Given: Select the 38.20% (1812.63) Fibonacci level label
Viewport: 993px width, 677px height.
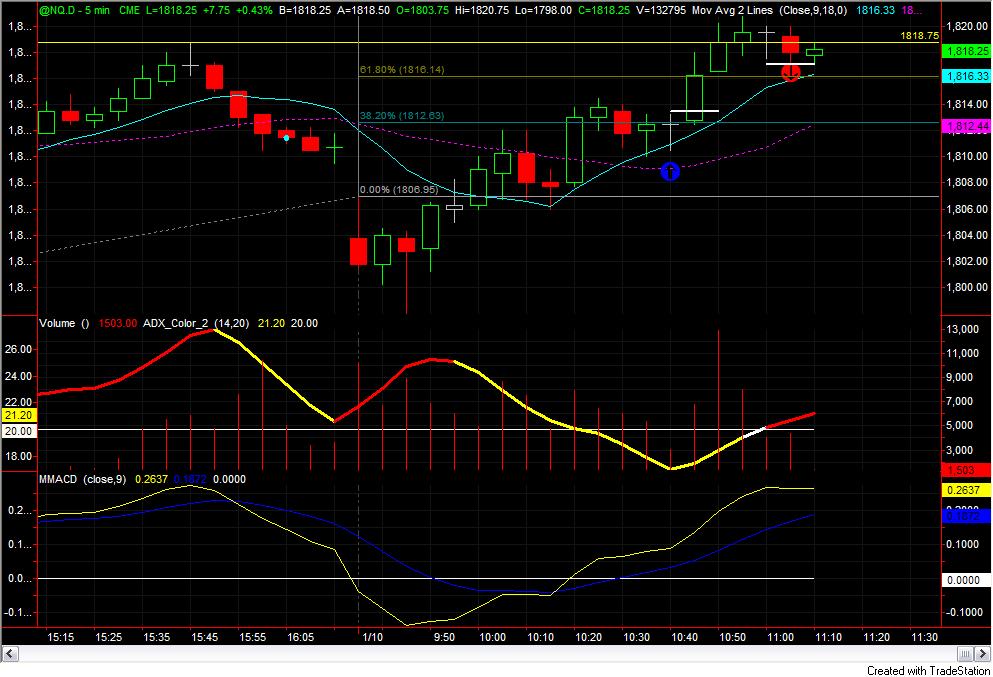Looking at the screenshot, I should pyautogui.click(x=401, y=116).
